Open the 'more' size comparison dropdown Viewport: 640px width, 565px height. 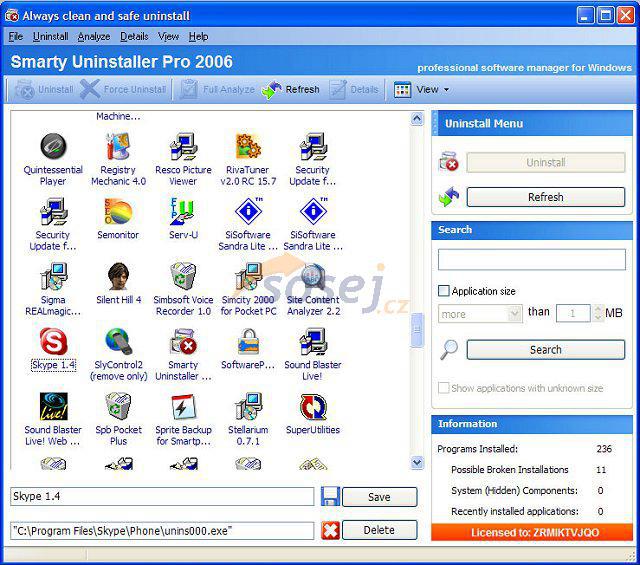click(x=480, y=314)
